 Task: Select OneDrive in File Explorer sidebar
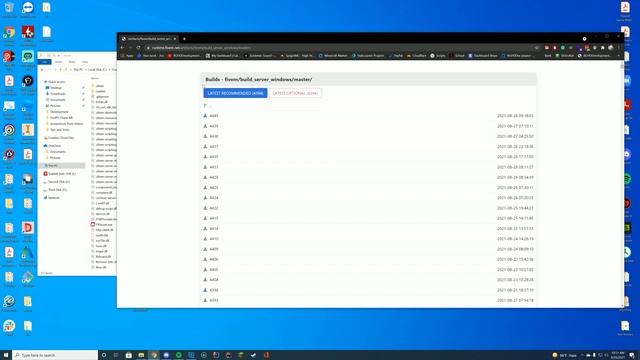click(x=52, y=146)
